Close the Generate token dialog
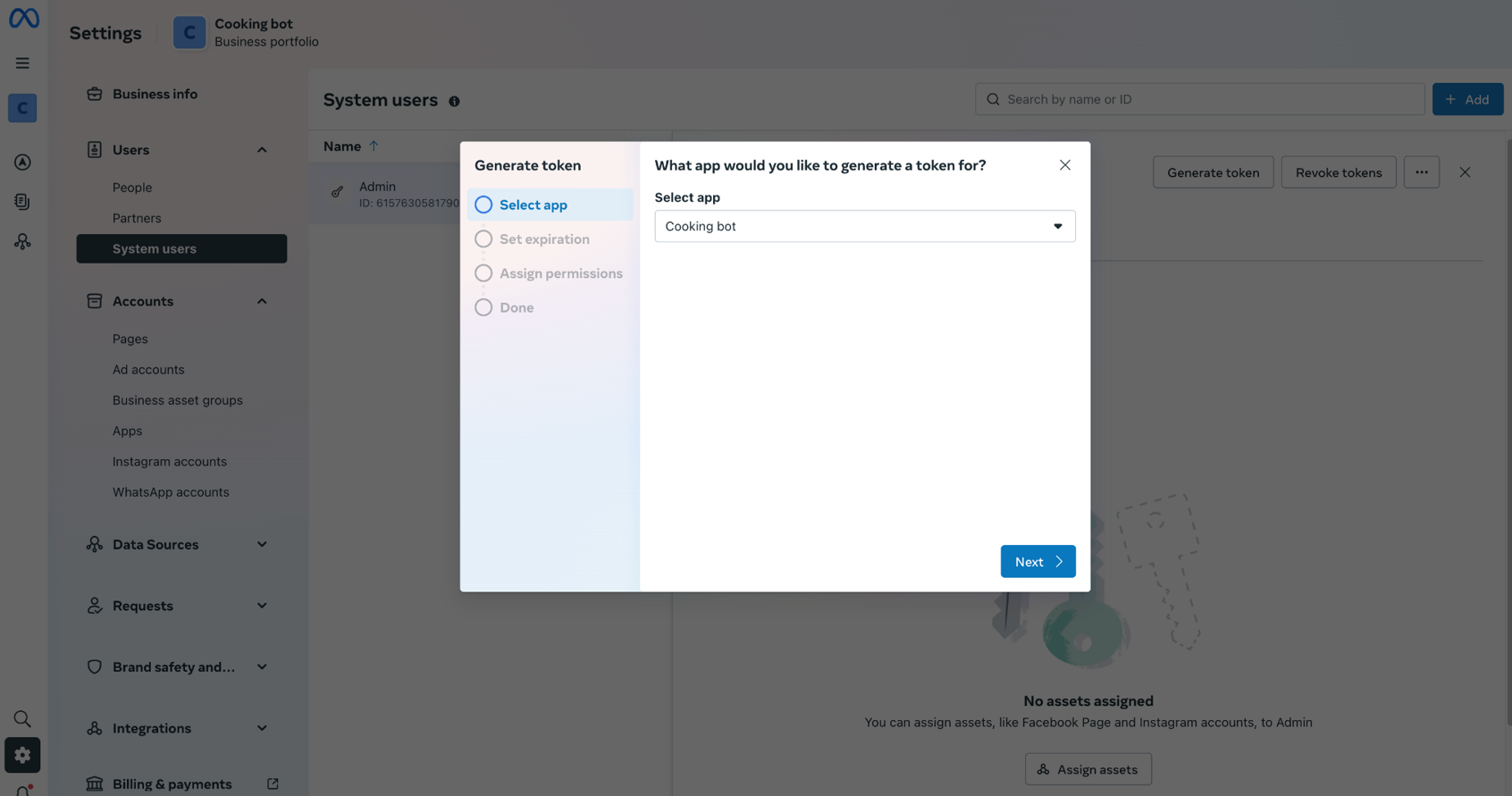The height and width of the screenshot is (796, 1512). click(x=1064, y=165)
